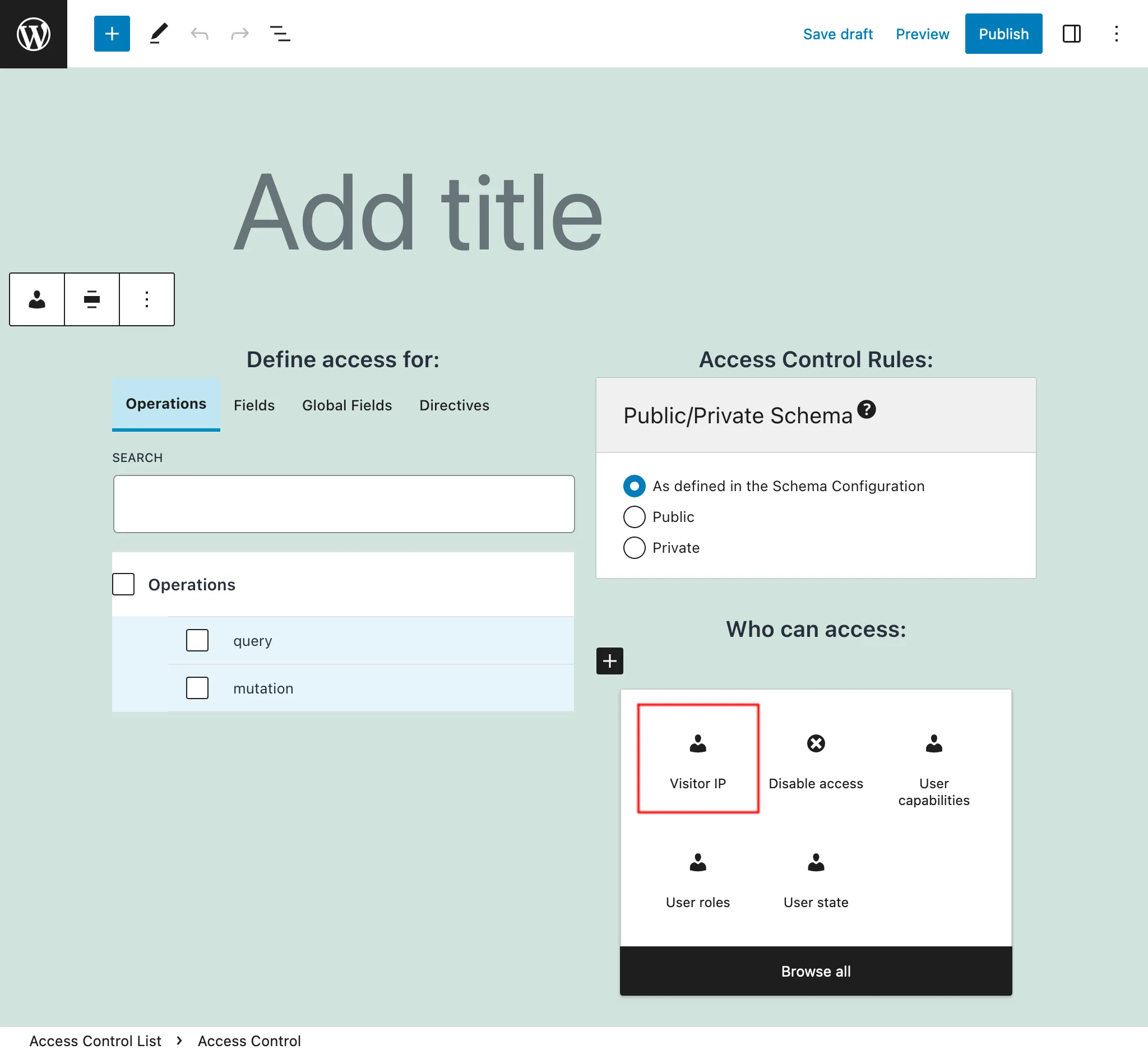Screen dimensions: 1148x1054
Task: Select the Tools pencil icon
Action: tap(159, 34)
